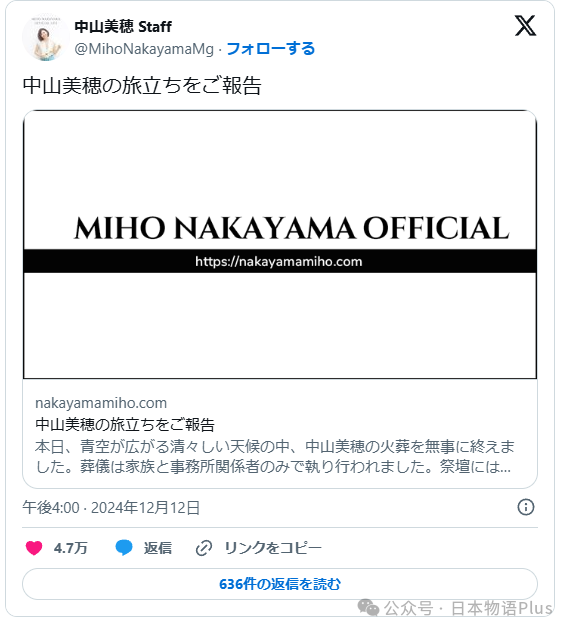
Task: Click the card description starting 本日、青空が広がる
Action: pyautogui.click(x=275, y=457)
